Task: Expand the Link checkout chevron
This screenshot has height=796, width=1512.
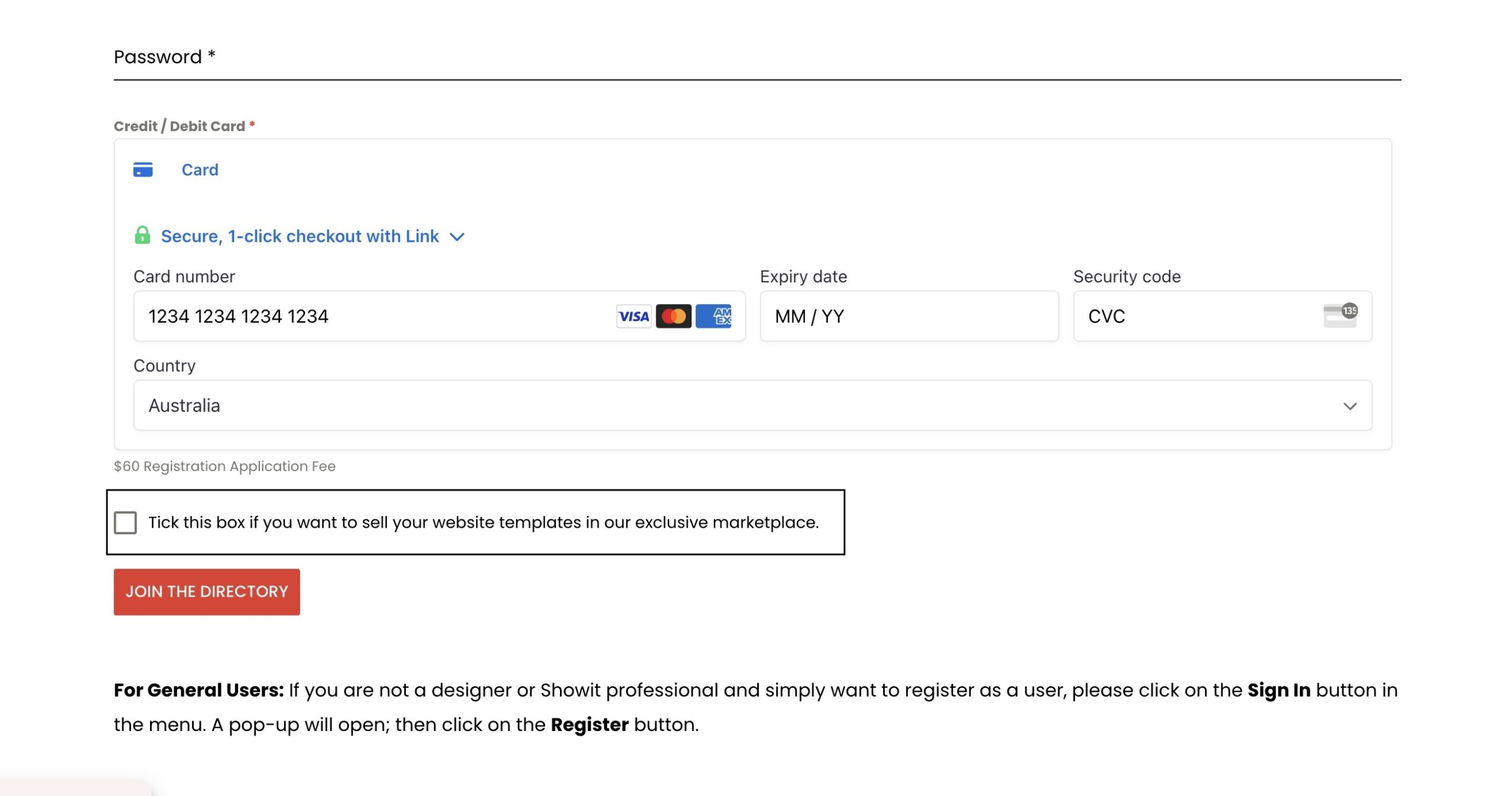Action: 457,237
